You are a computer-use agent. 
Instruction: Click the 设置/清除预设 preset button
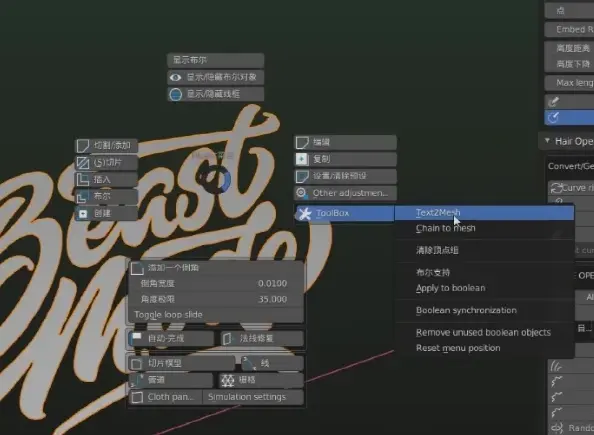tap(345, 176)
